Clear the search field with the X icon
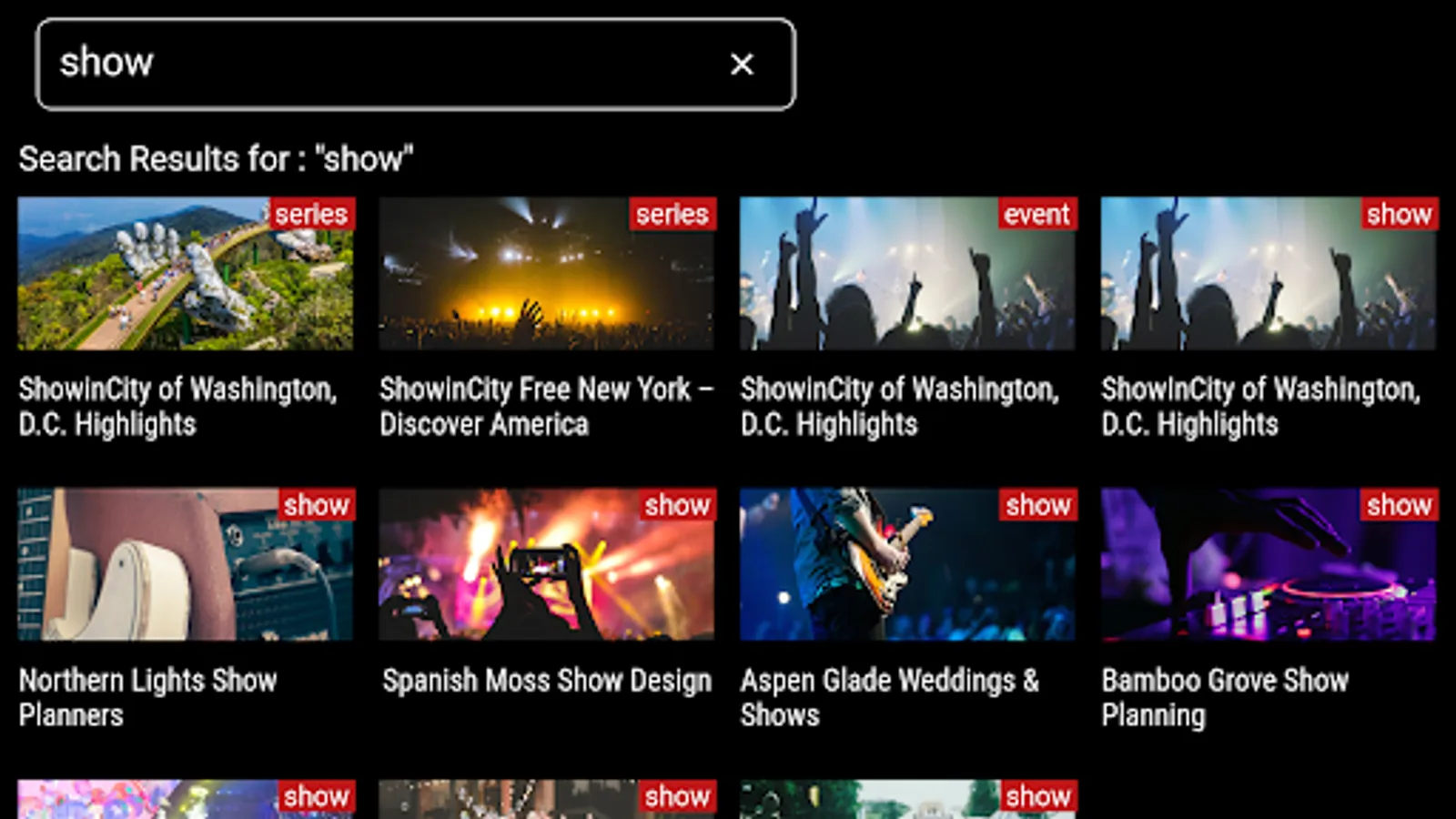Viewport: 1456px width, 819px height. click(x=742, y=65)
